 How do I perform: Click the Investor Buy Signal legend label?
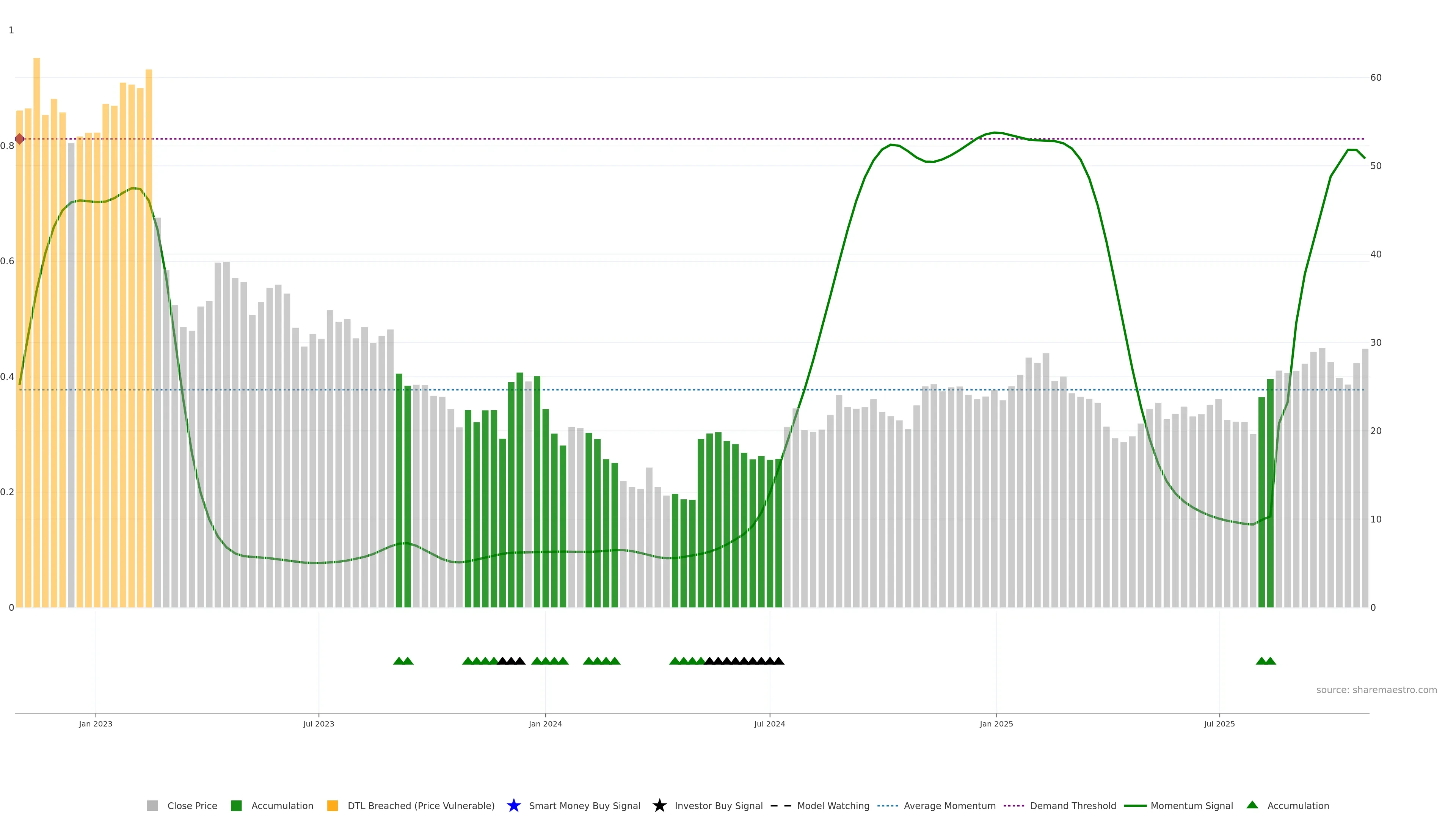pyautogui.click(x=719, y=805)
